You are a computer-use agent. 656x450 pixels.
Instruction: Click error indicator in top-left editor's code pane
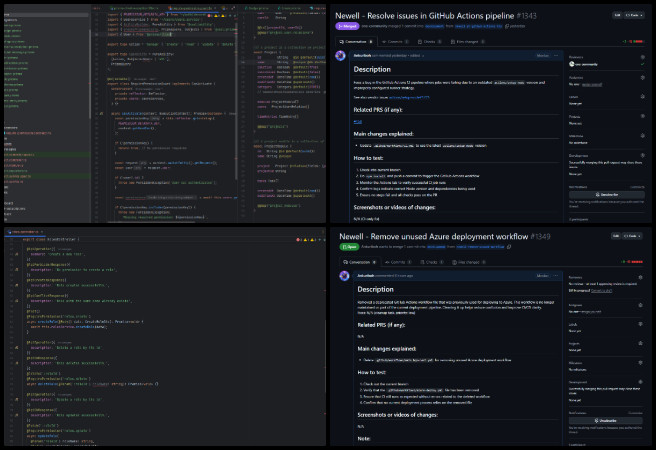click(x=210, y=15)
